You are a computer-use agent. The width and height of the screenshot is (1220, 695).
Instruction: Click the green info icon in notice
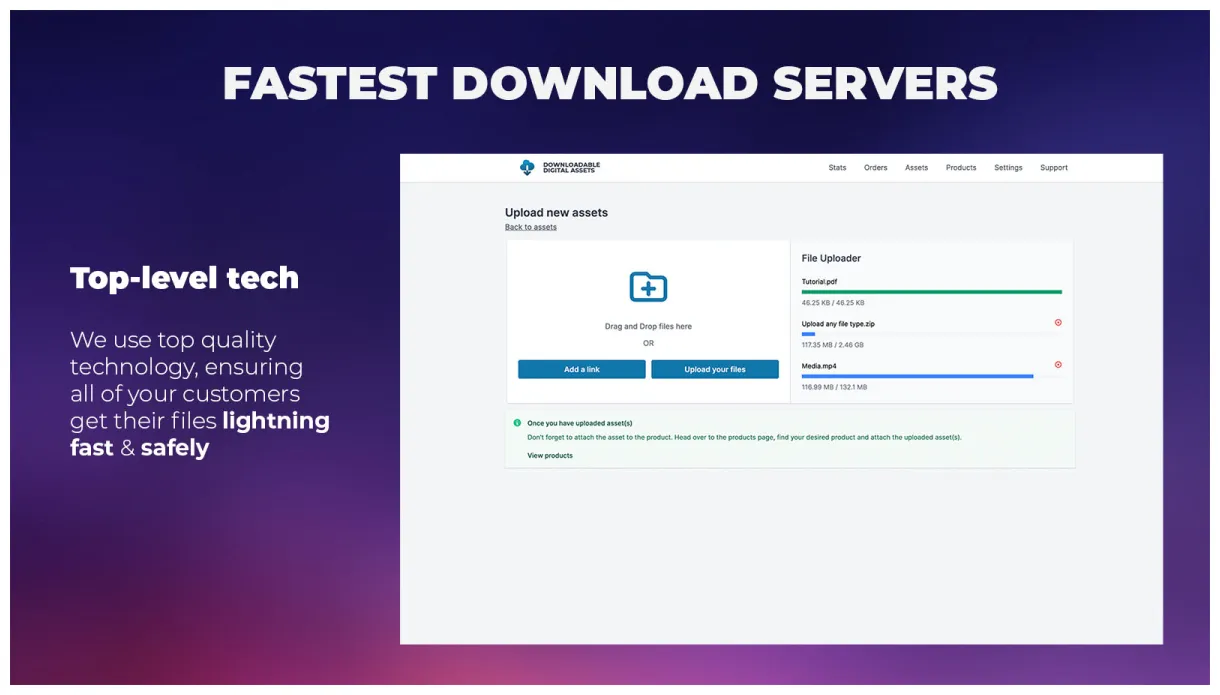(517, 423)
